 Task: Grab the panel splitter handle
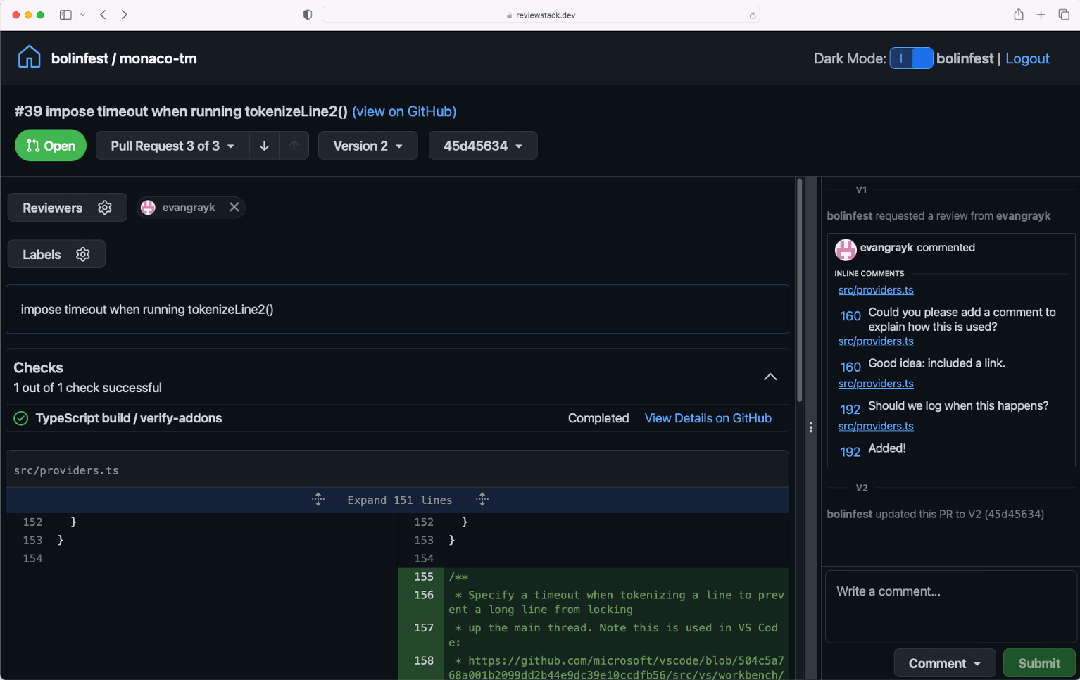point(811,427)
